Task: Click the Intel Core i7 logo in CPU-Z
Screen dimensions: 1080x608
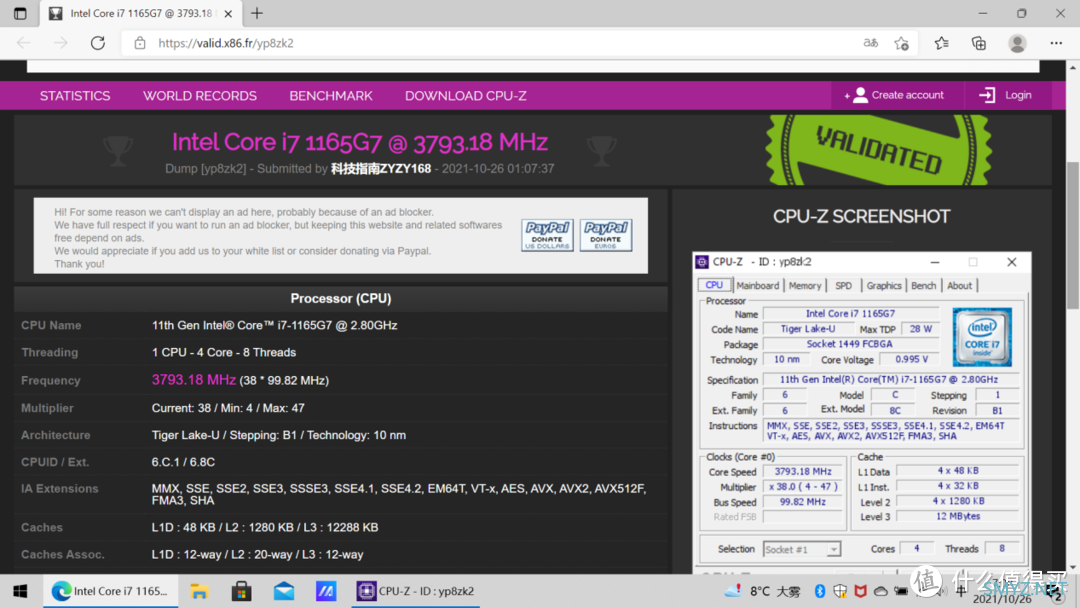Action: click(982, 337)
